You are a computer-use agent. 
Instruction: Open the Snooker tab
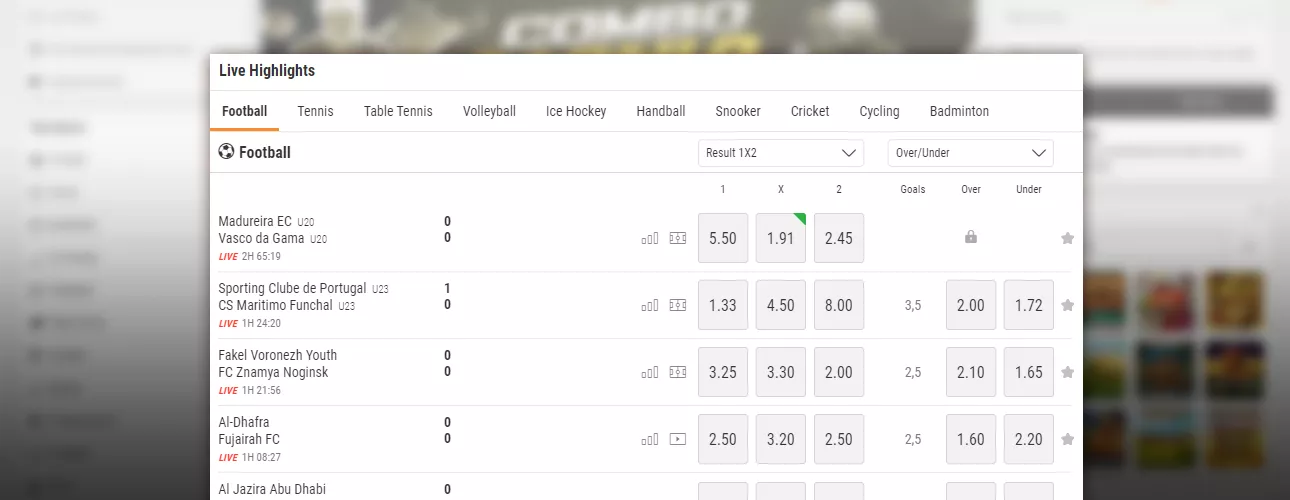[x=738, y=111]
